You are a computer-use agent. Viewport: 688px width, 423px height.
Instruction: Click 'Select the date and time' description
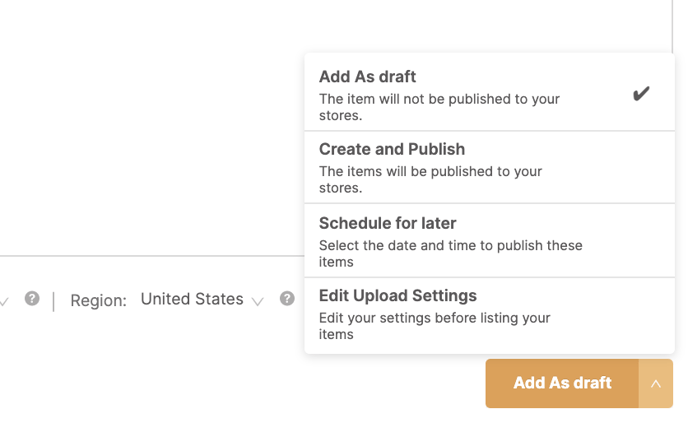coord(451,254)
